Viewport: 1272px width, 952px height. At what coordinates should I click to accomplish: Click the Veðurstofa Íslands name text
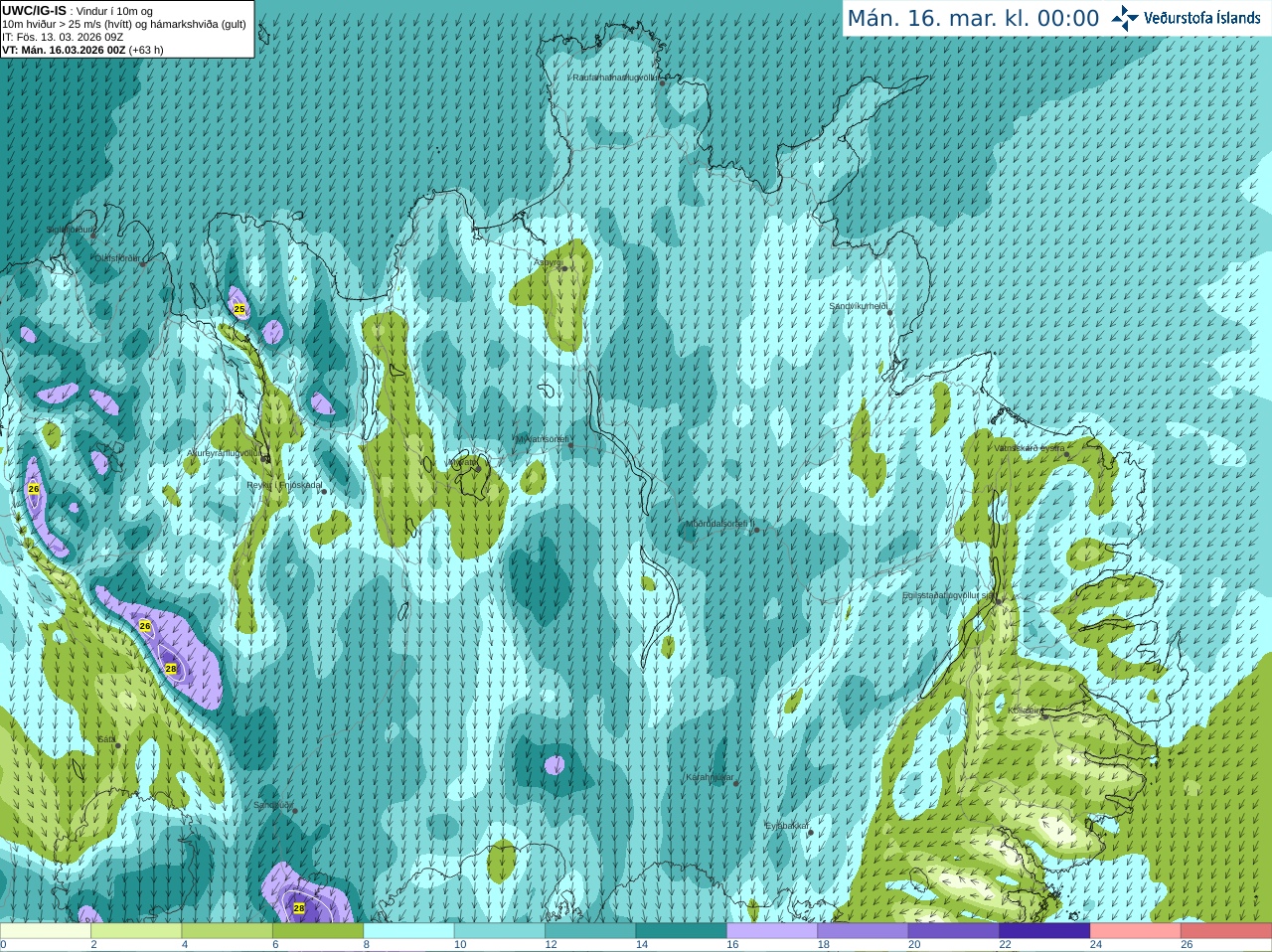1201,18
